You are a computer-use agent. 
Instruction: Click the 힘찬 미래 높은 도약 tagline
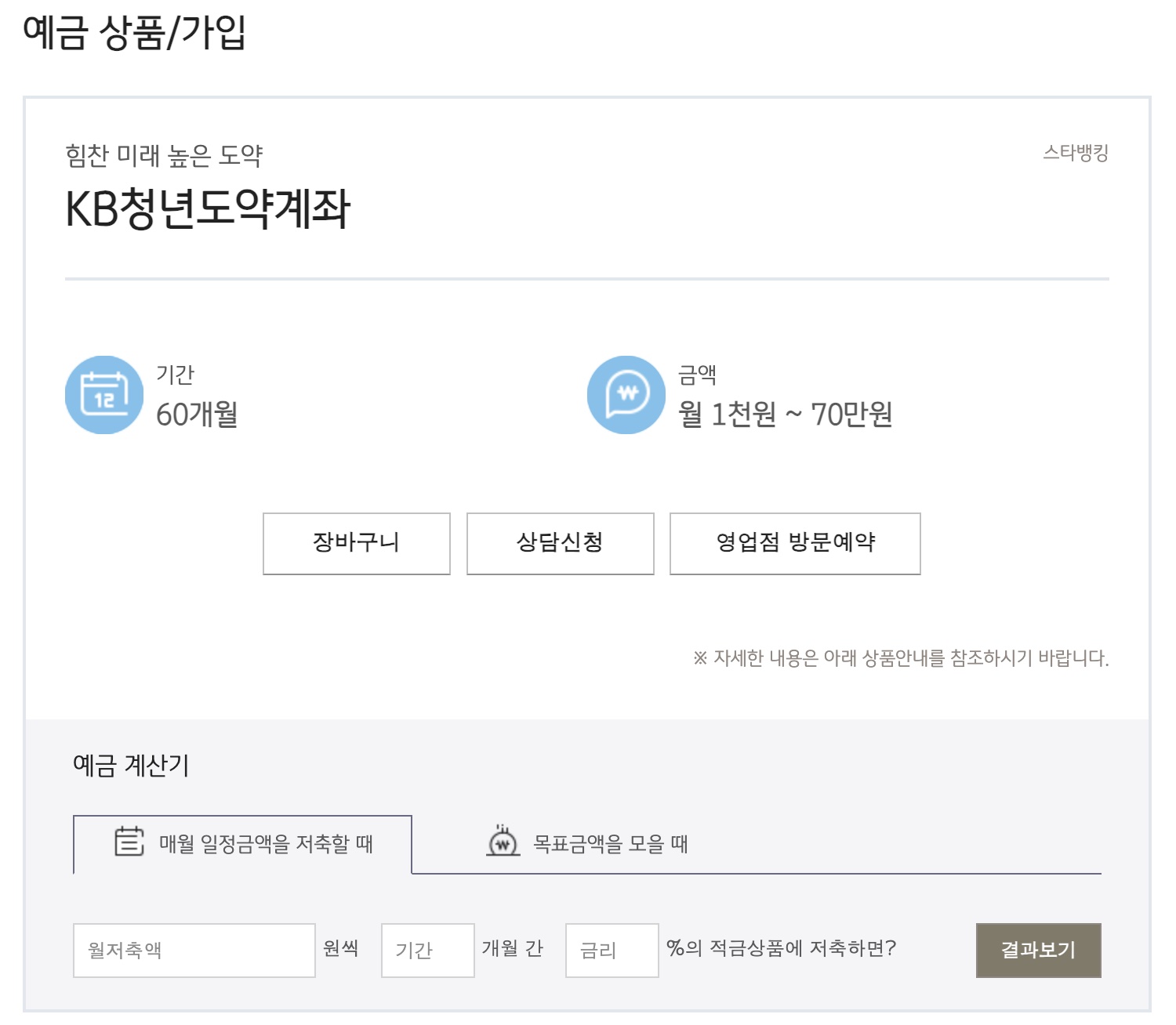pyautogui.click(x=164, y=155)
